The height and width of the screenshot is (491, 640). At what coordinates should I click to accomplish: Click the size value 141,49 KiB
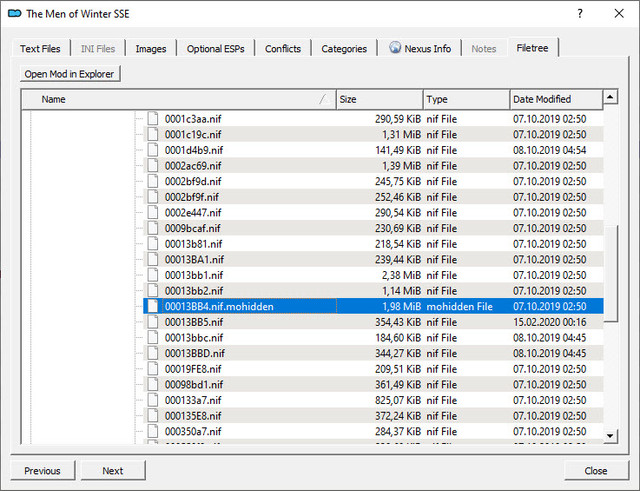pyautogui.click(x=398, y=151)
